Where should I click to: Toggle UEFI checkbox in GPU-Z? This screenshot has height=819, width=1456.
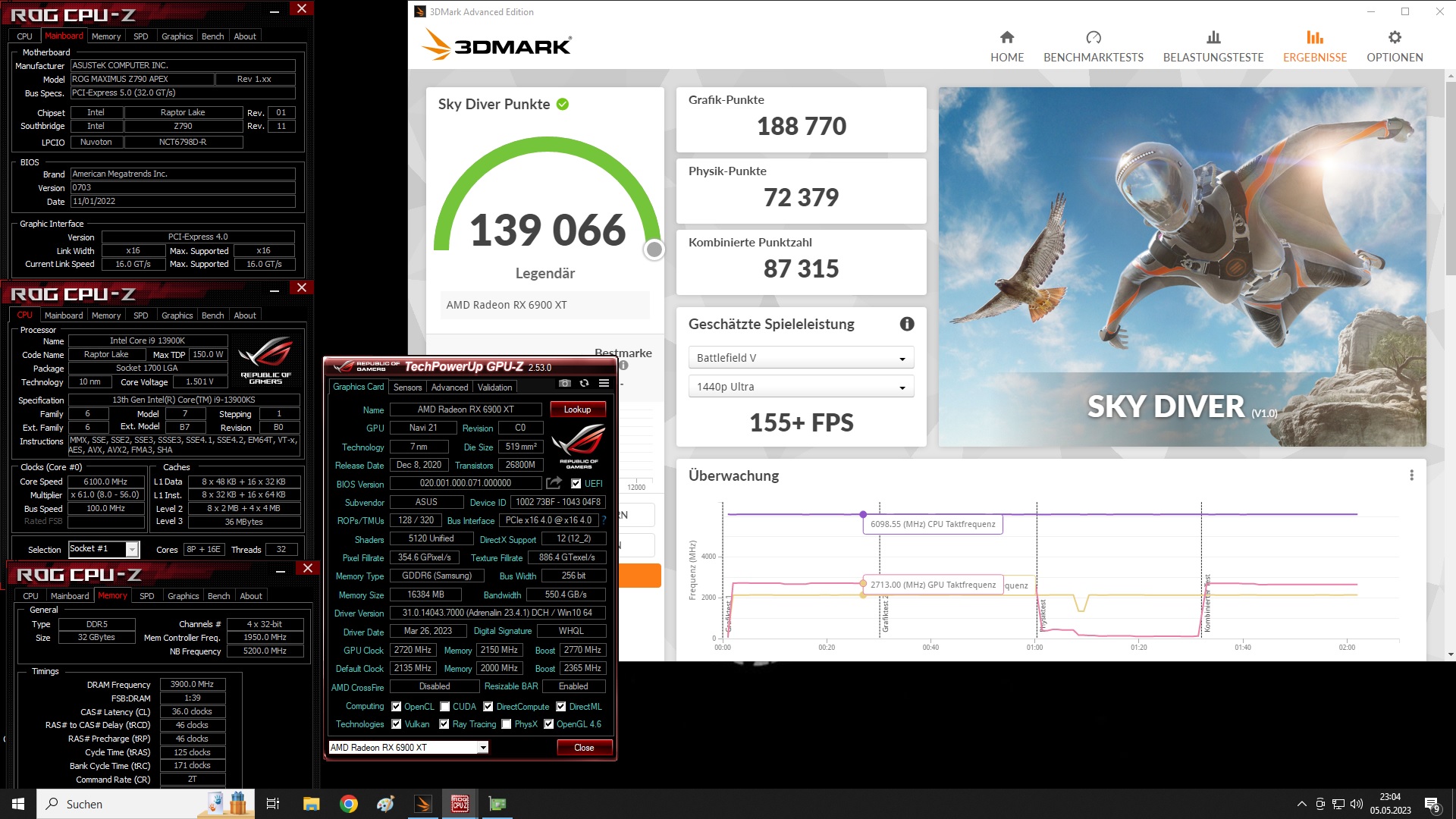tap(576, 483)
